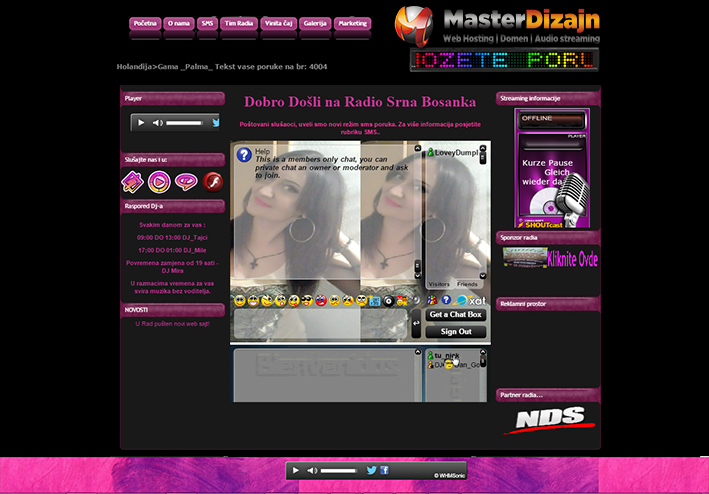
Task: Click the MasterDizajn logo banner
Action: tap(497, 26)
